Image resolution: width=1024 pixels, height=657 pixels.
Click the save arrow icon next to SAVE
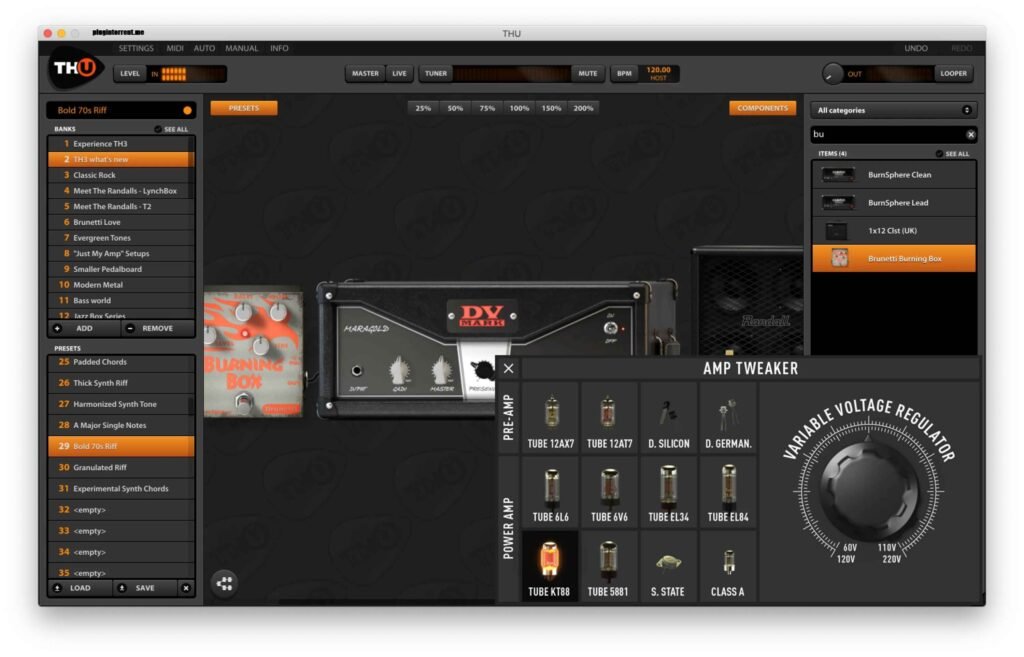pos(121,588)
